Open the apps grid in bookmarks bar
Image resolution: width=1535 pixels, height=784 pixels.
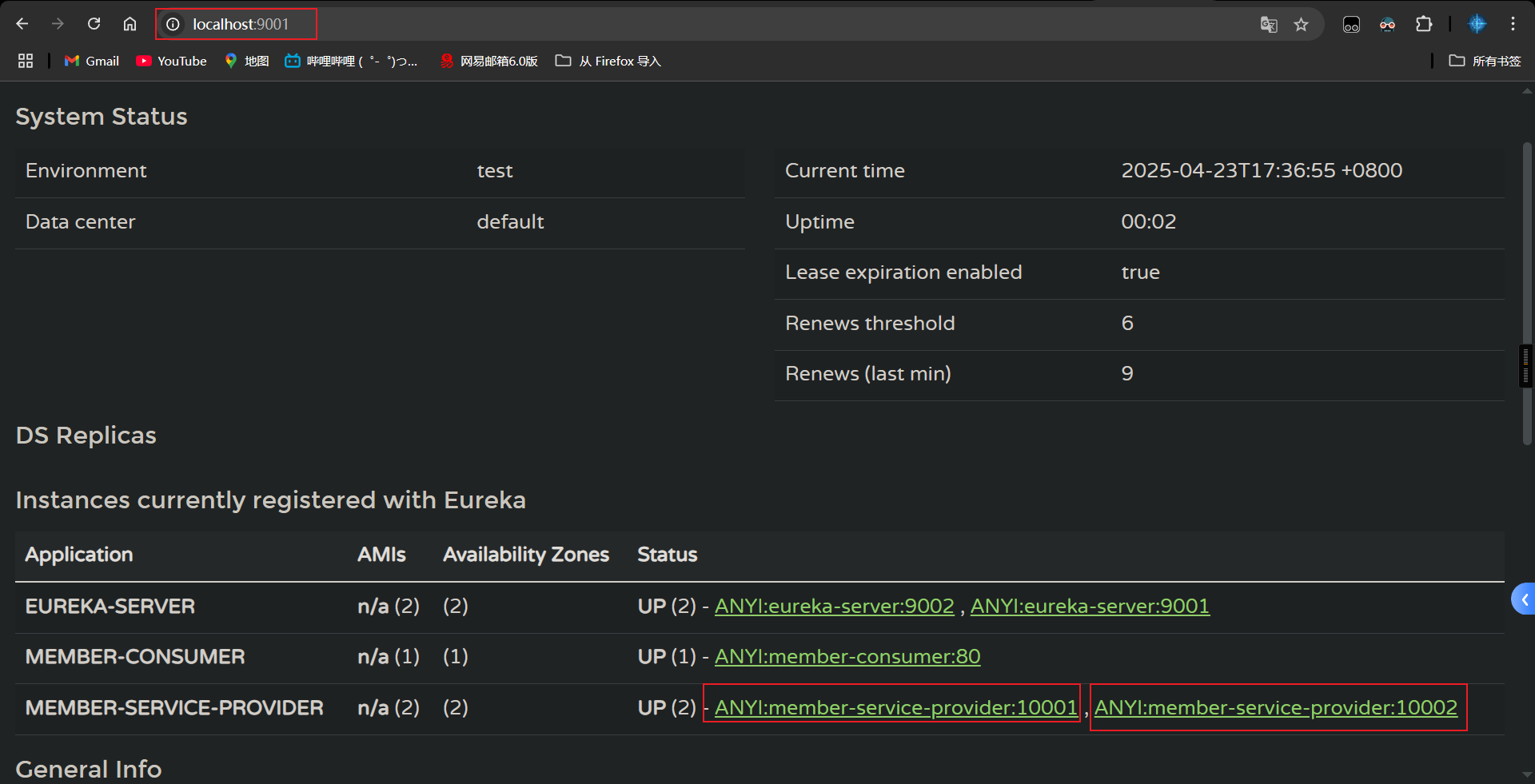pos(26,61)
